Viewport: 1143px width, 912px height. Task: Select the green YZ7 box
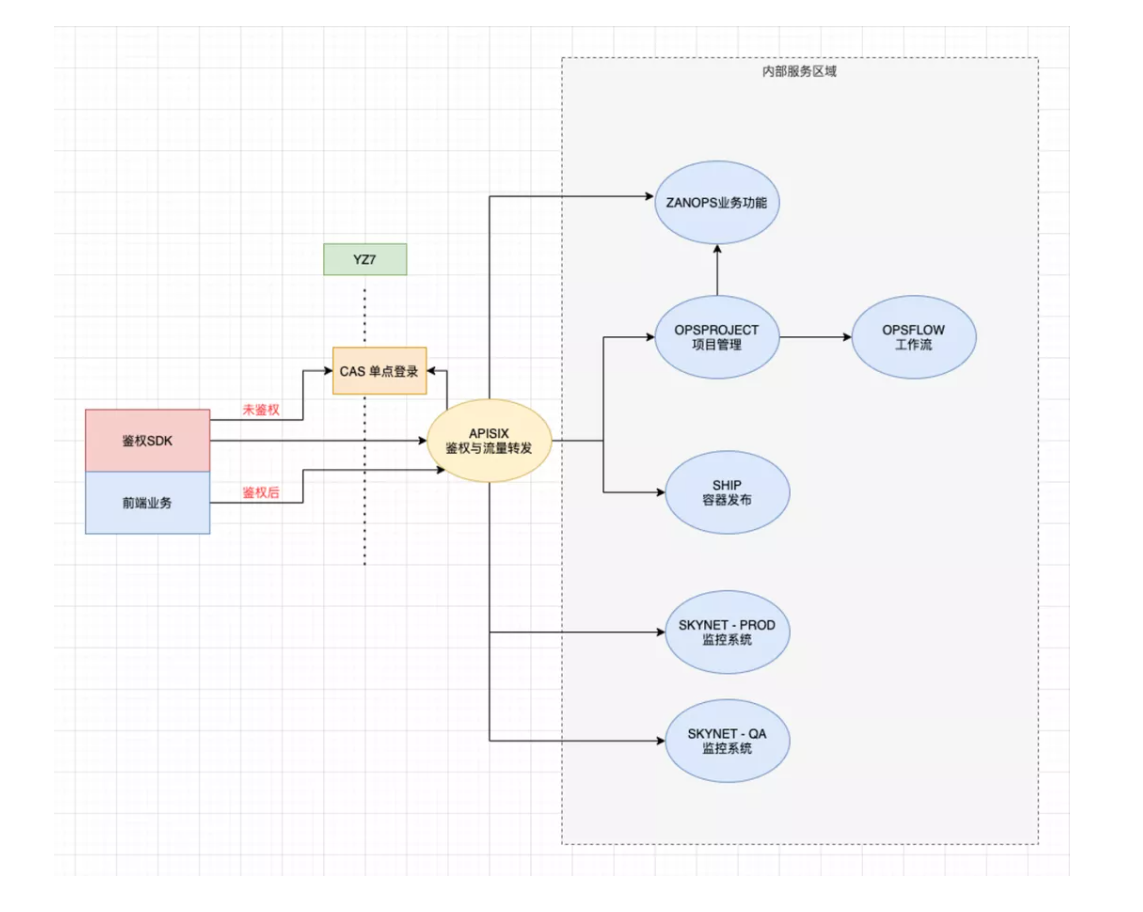coord(365,260)
